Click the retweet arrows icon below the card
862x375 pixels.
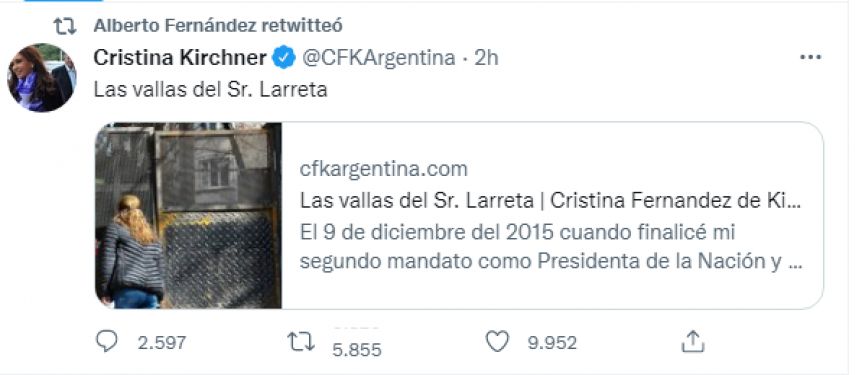tap(302, 341)
